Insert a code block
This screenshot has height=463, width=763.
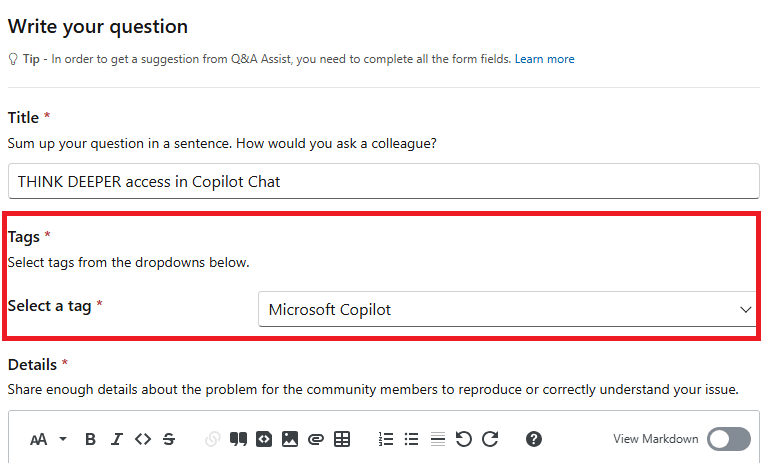coord(264,439)
